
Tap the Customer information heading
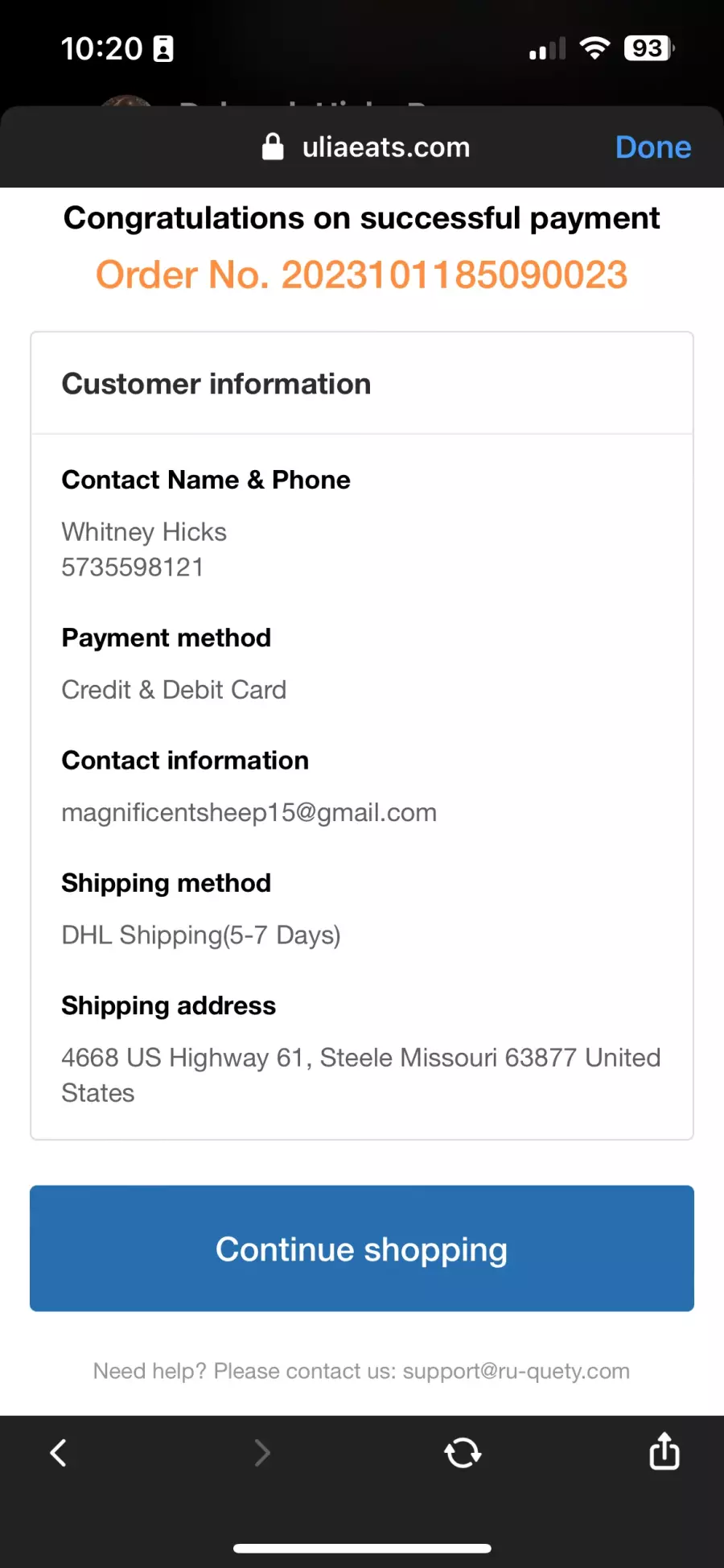(x=216, y=384)
